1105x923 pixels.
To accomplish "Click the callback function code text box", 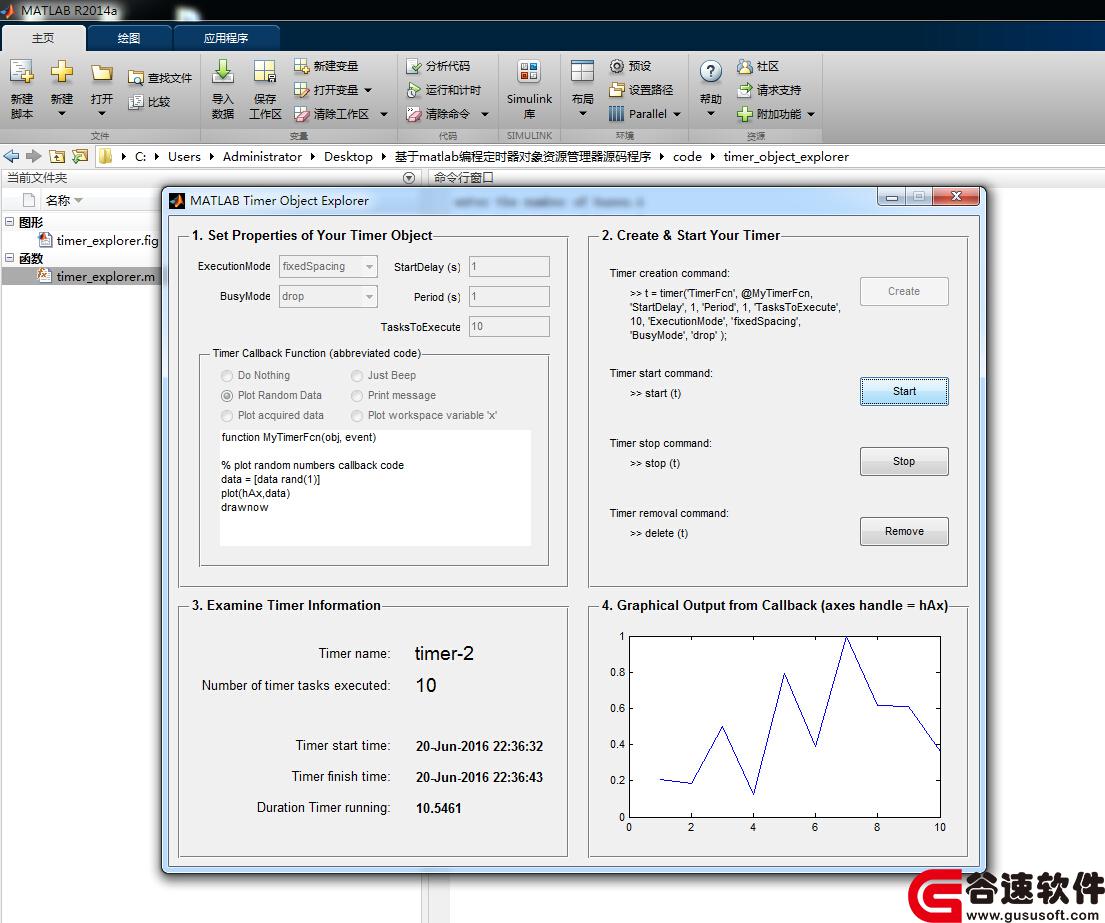I will 376,488.
